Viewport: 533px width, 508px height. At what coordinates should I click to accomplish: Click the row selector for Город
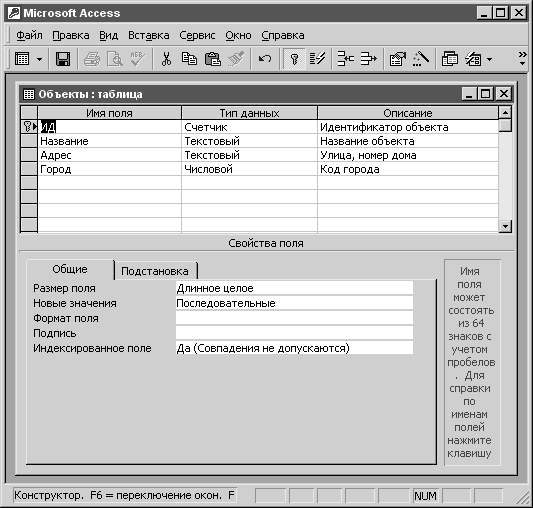[x=29, y=169]
